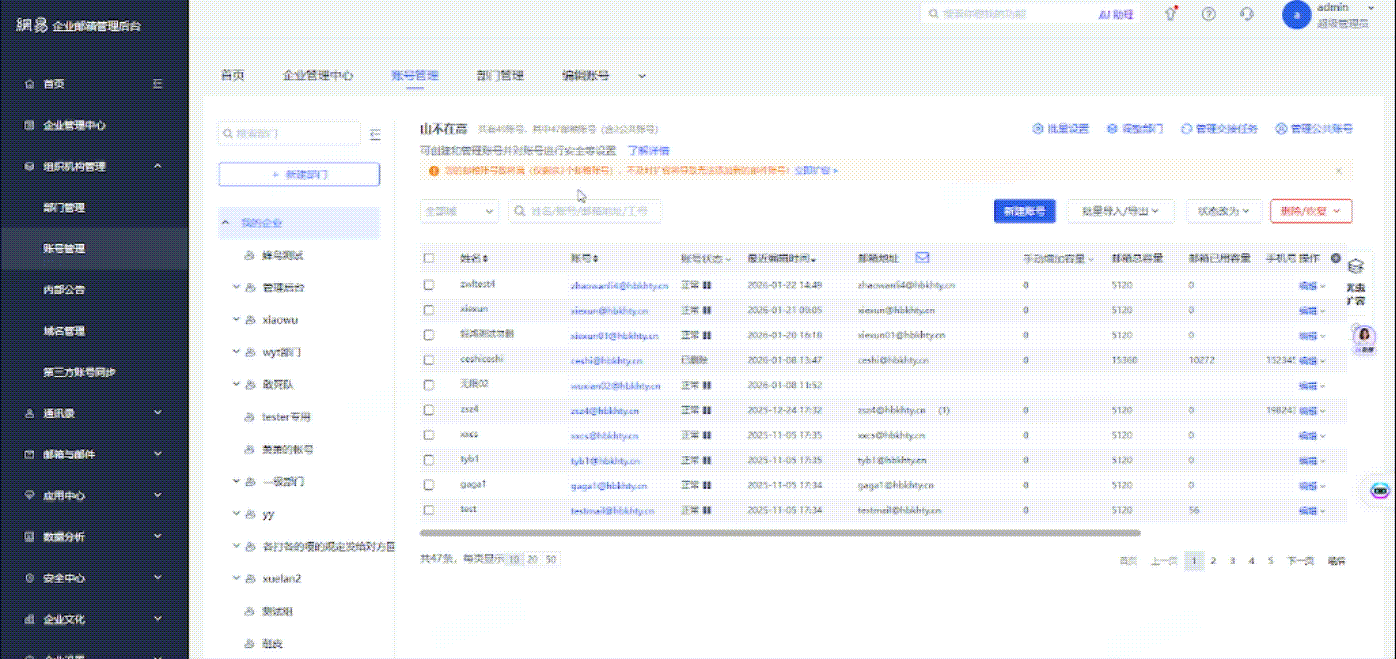
Task: Switch to the 企业管理中心 tab
Action: 318,75
